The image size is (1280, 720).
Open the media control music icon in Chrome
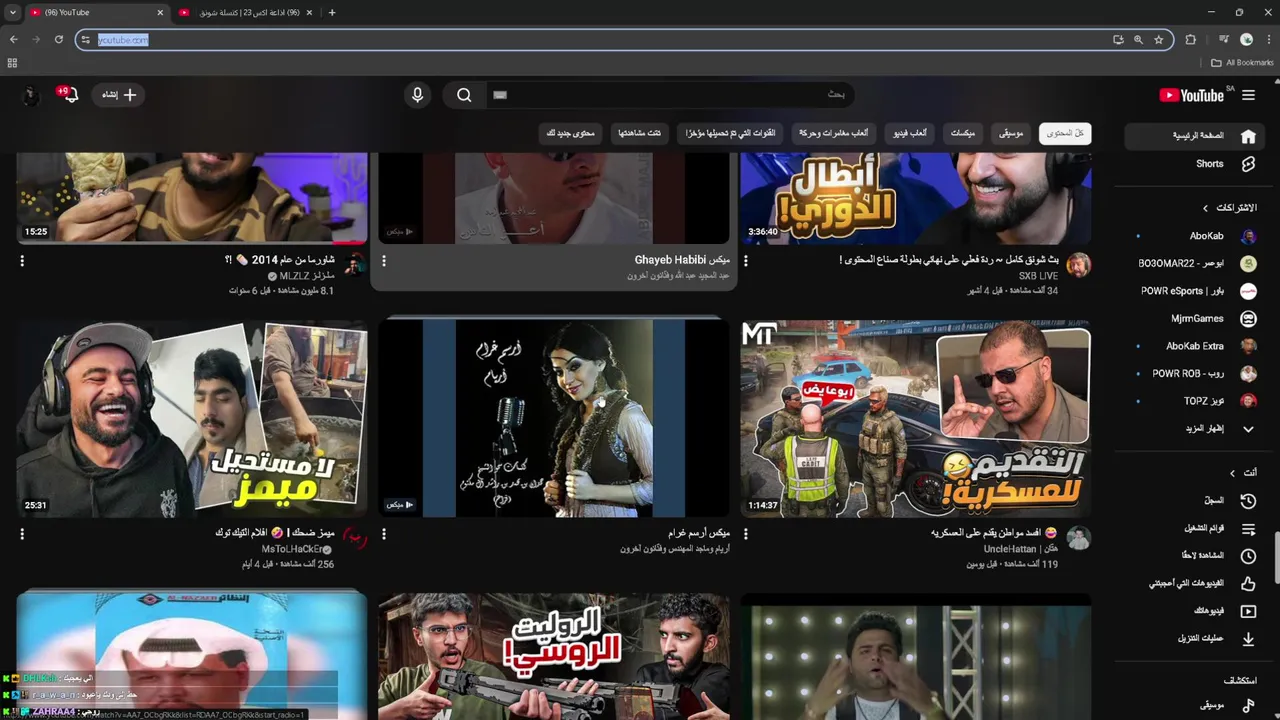click(x=1224, y=40)
